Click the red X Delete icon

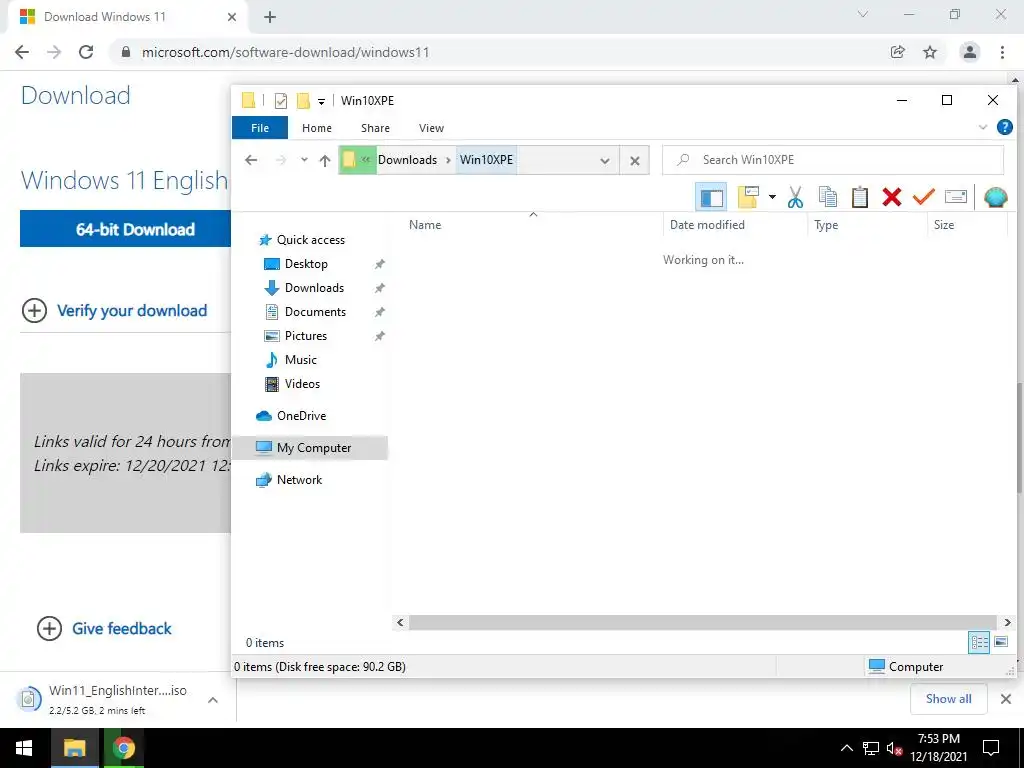(891, 197)
